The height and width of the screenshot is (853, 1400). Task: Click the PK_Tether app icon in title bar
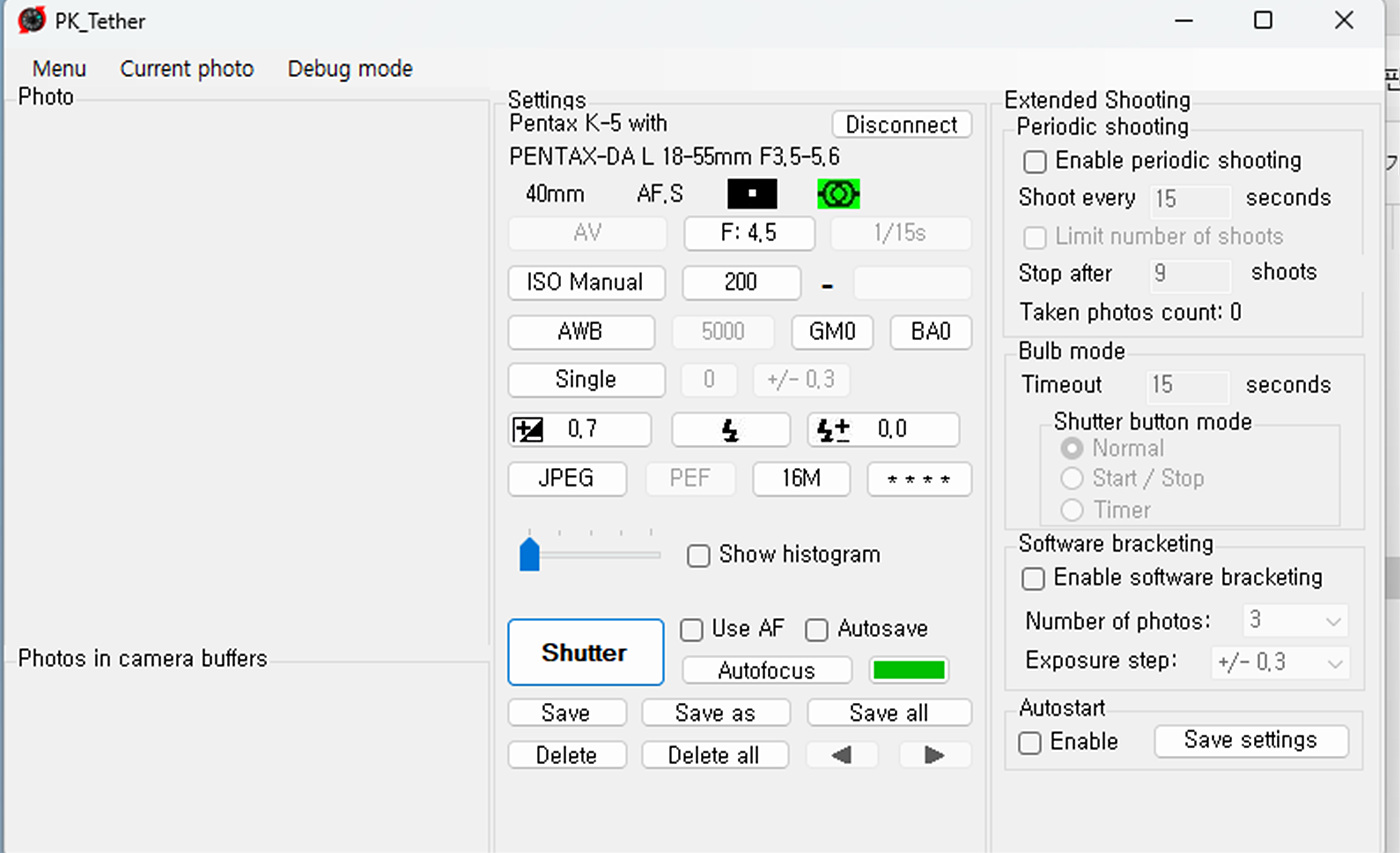tap(32, 20)
